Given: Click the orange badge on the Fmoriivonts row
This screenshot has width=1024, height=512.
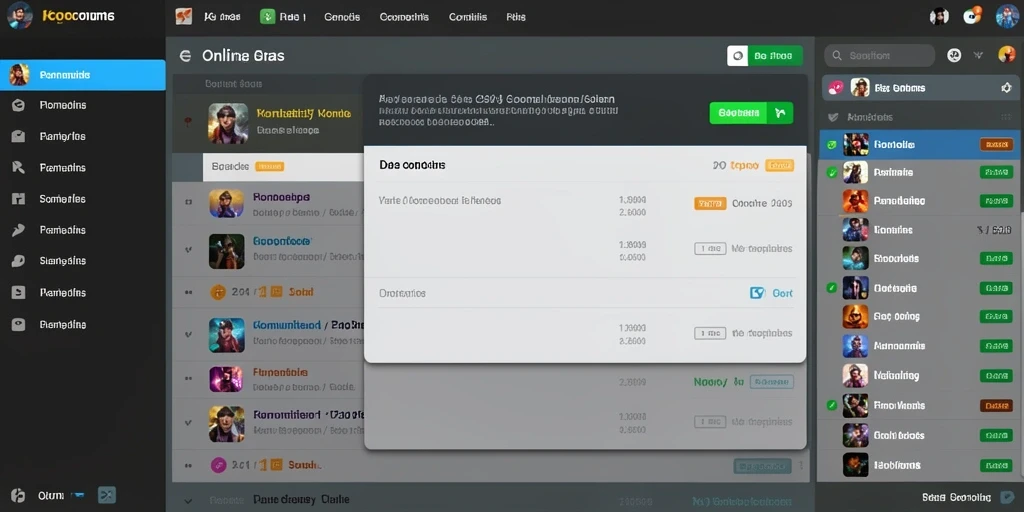Looking at the screenshot, I should [996, 406].
